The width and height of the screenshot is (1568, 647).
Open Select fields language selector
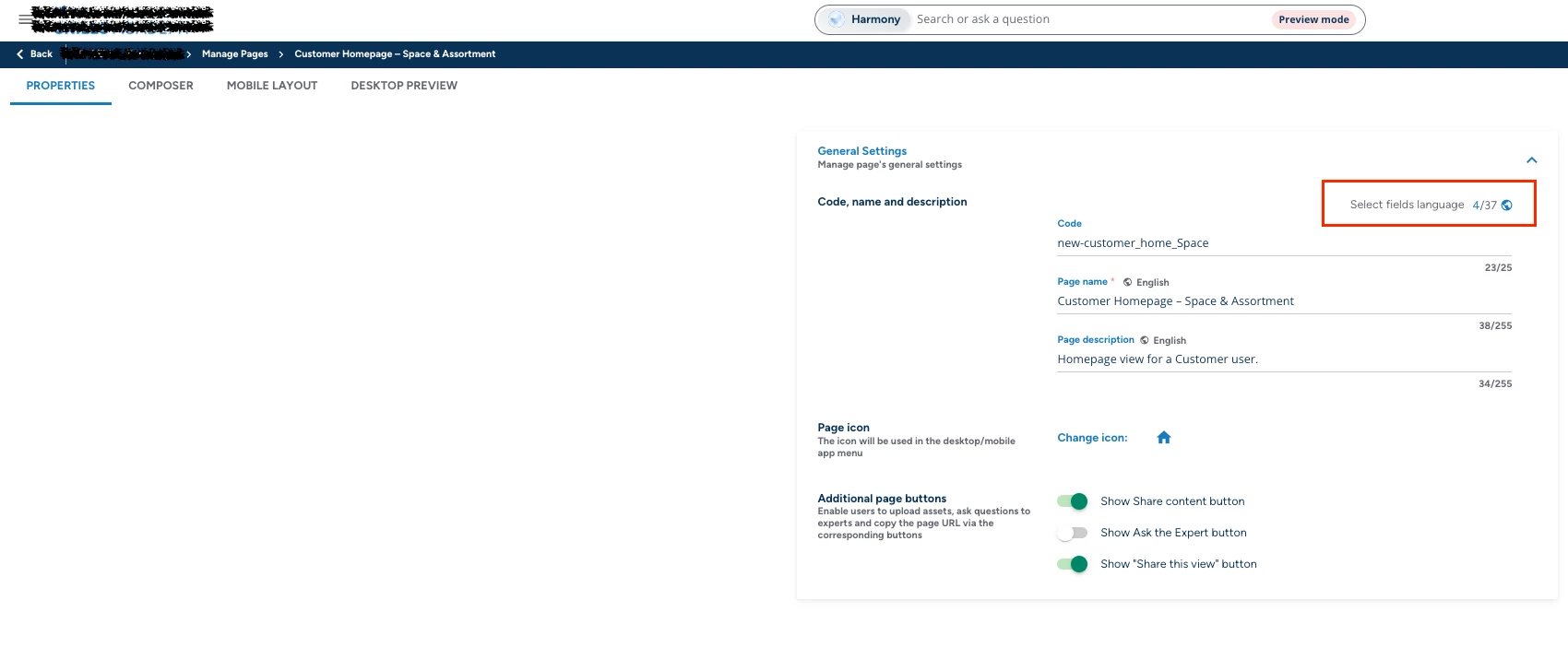(1431, 205)
